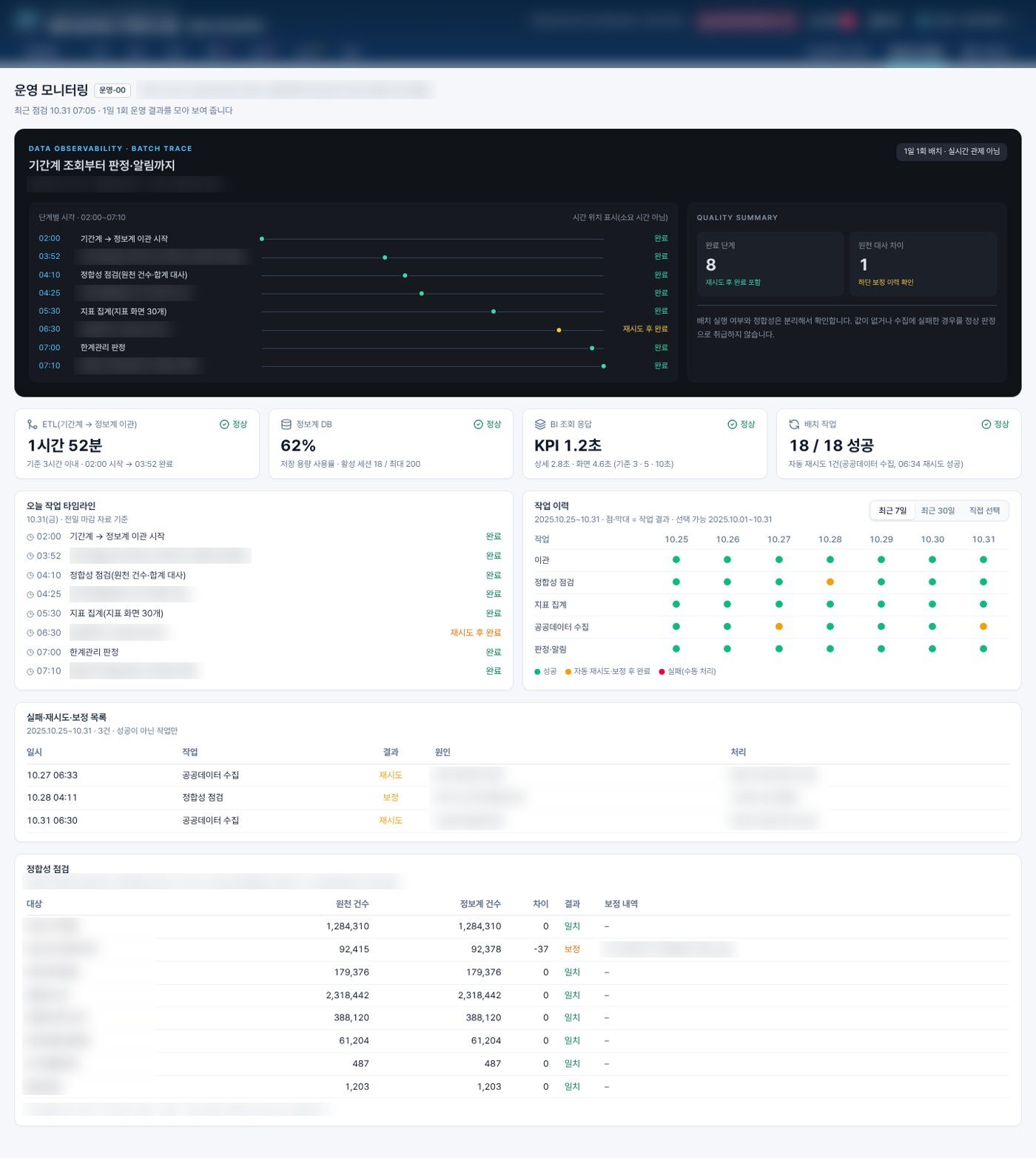Click the 하단 보정 이력 확인 link
This screenshot has width=1036, height=1158.
click(886, 283)
